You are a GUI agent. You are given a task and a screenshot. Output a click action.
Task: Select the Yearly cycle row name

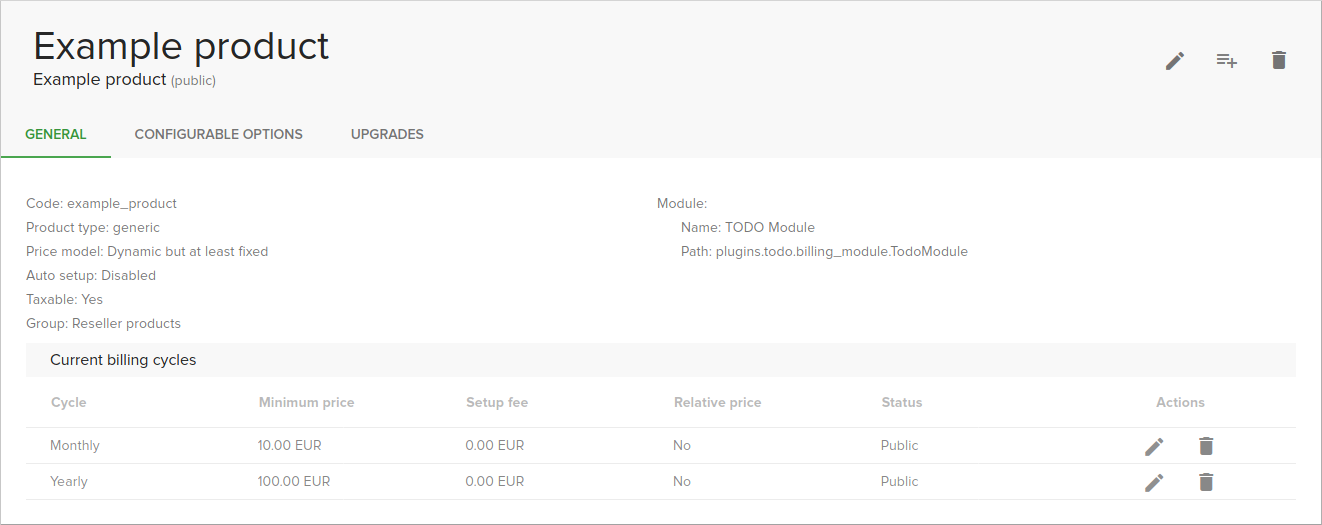pos(69,481)
